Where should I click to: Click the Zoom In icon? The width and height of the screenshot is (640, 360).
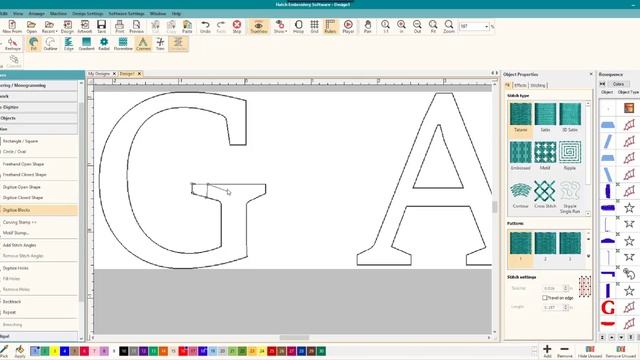click(x=401, y=27)
